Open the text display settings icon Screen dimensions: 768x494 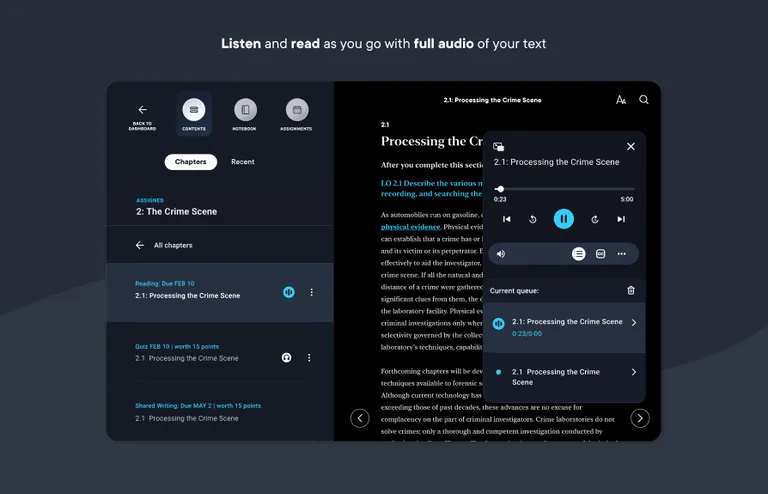(x=621, y=100)
